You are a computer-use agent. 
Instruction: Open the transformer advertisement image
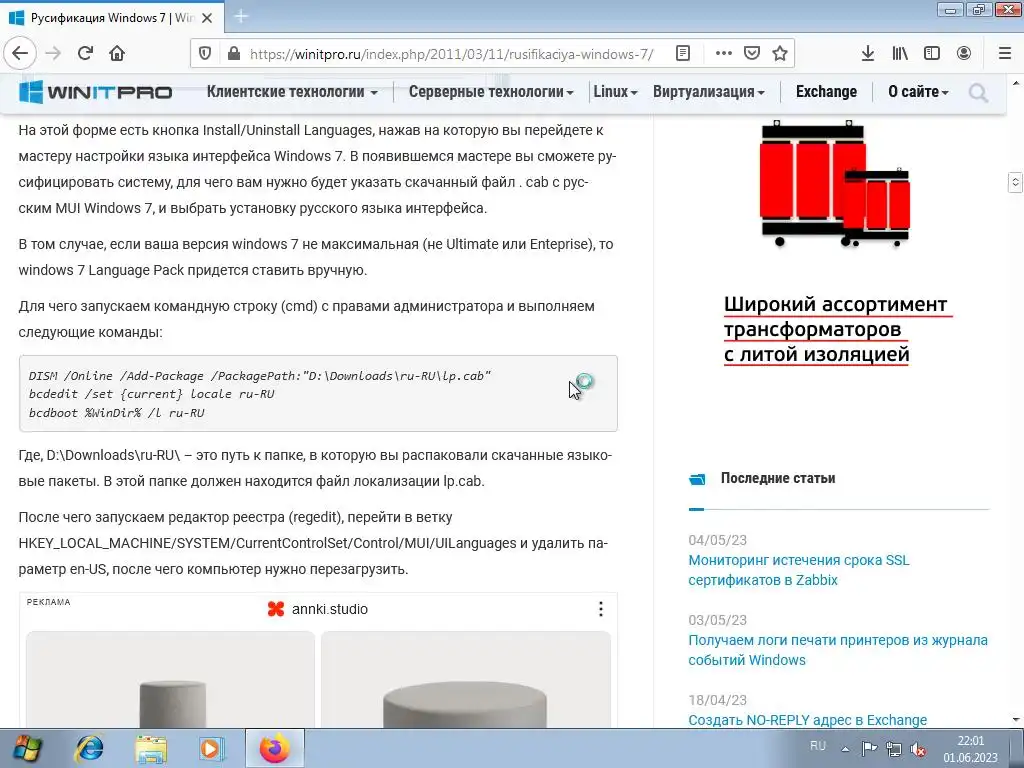(x=835, y=184)
